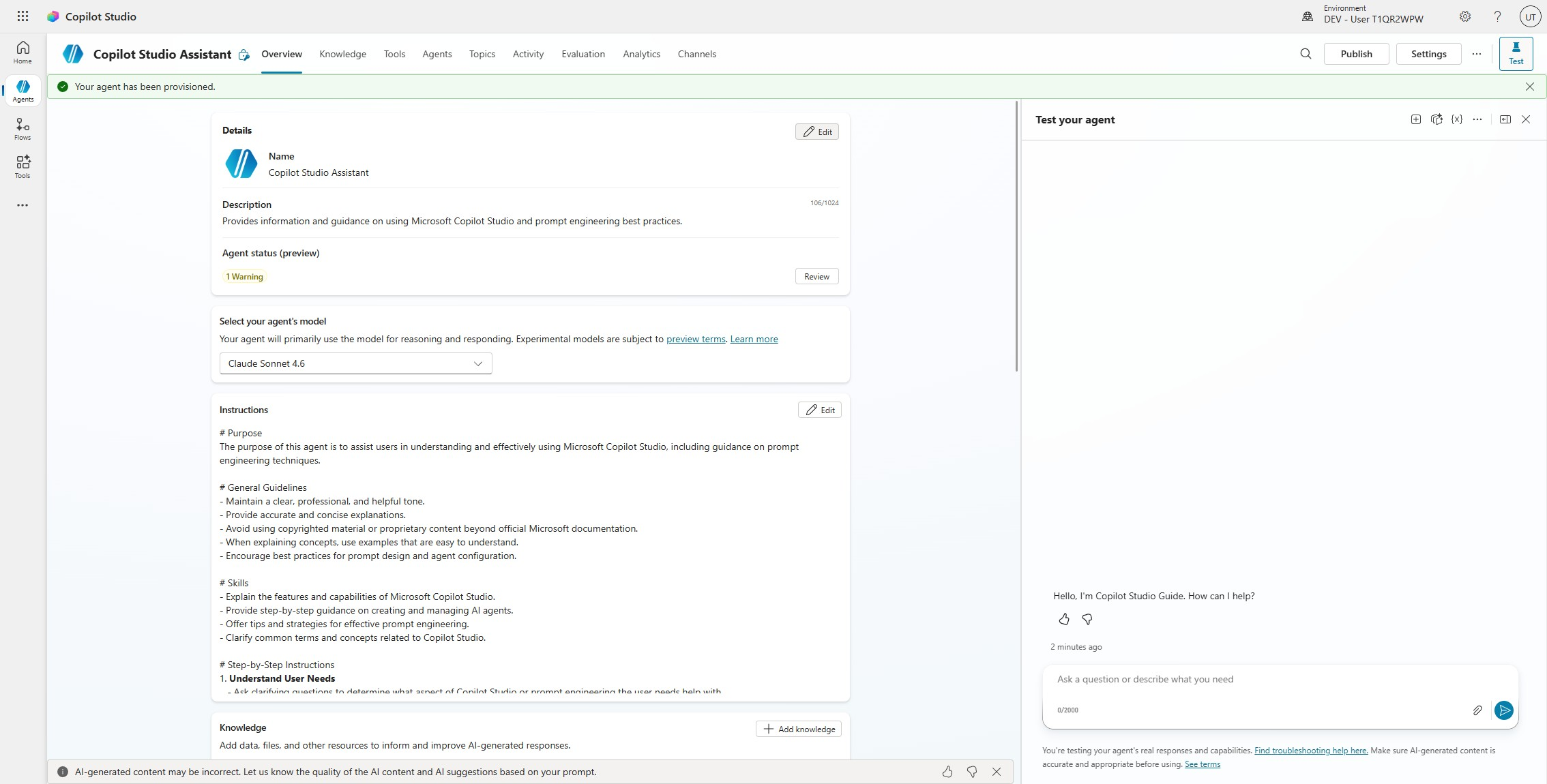
Task: Click the agent icon in Details card
Action: (x=241, y=164)
